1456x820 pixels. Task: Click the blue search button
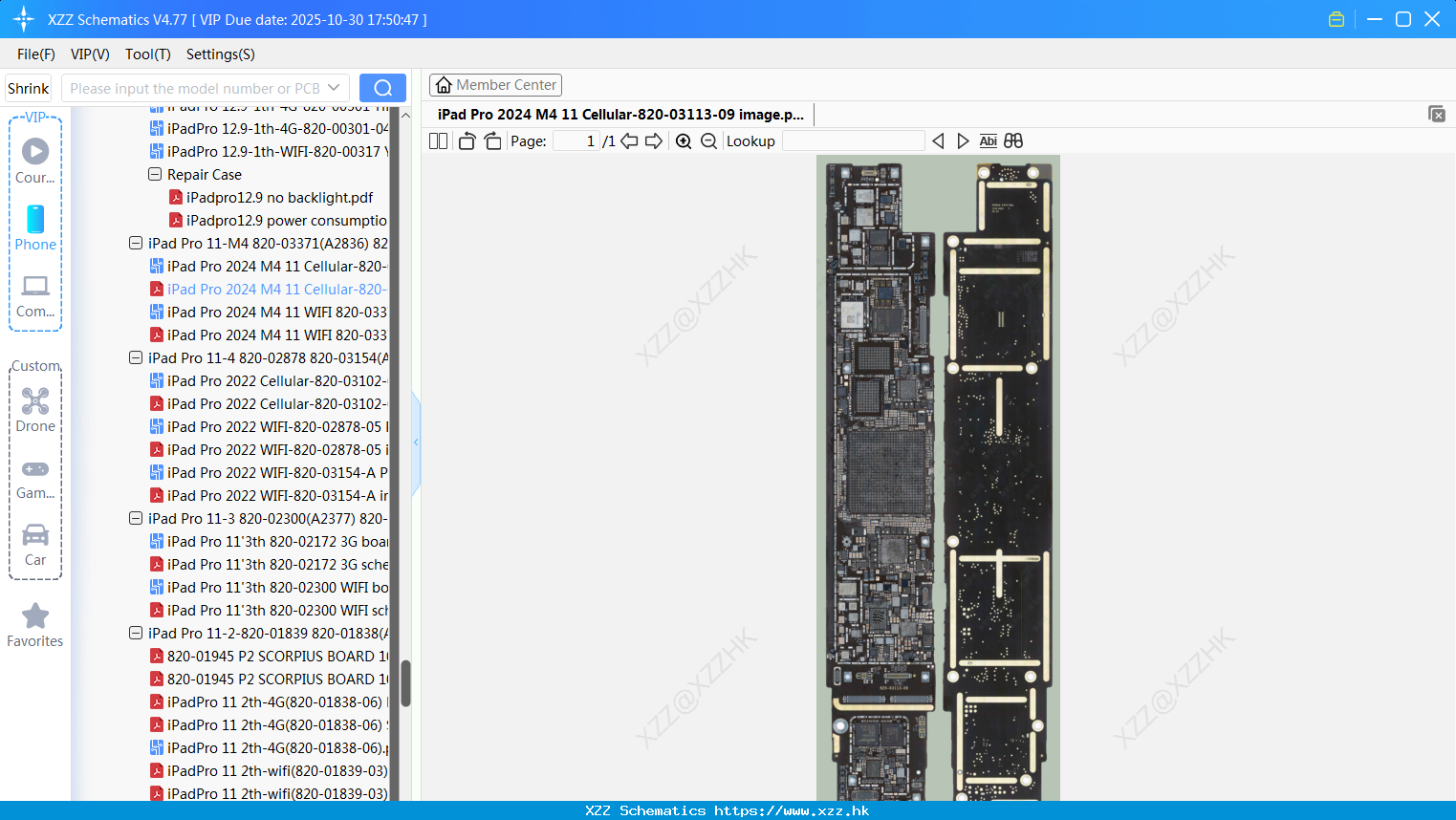pos(382,88)
